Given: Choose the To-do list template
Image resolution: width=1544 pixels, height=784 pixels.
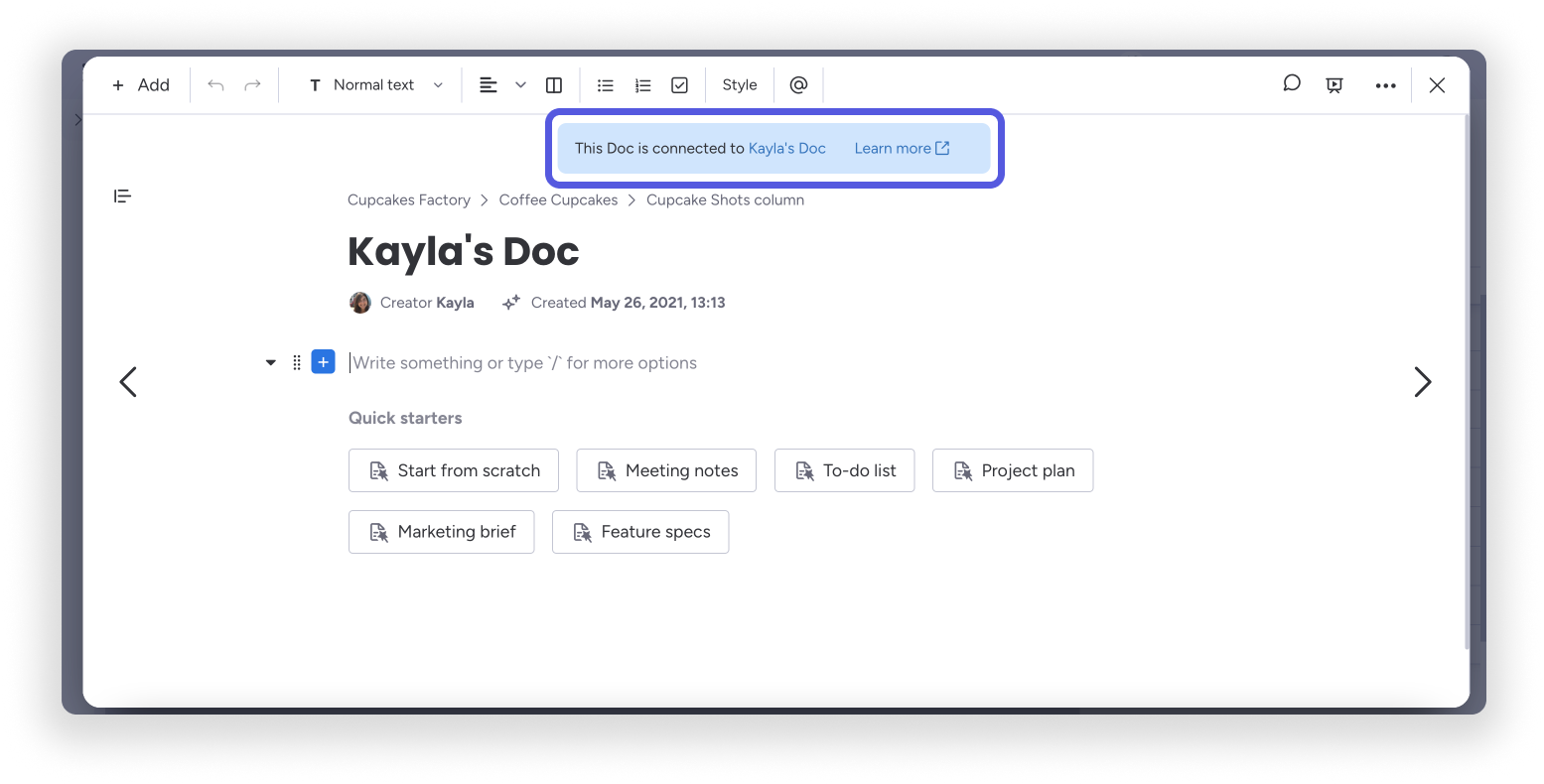Looking at the screenshot, I should [844, 470].
